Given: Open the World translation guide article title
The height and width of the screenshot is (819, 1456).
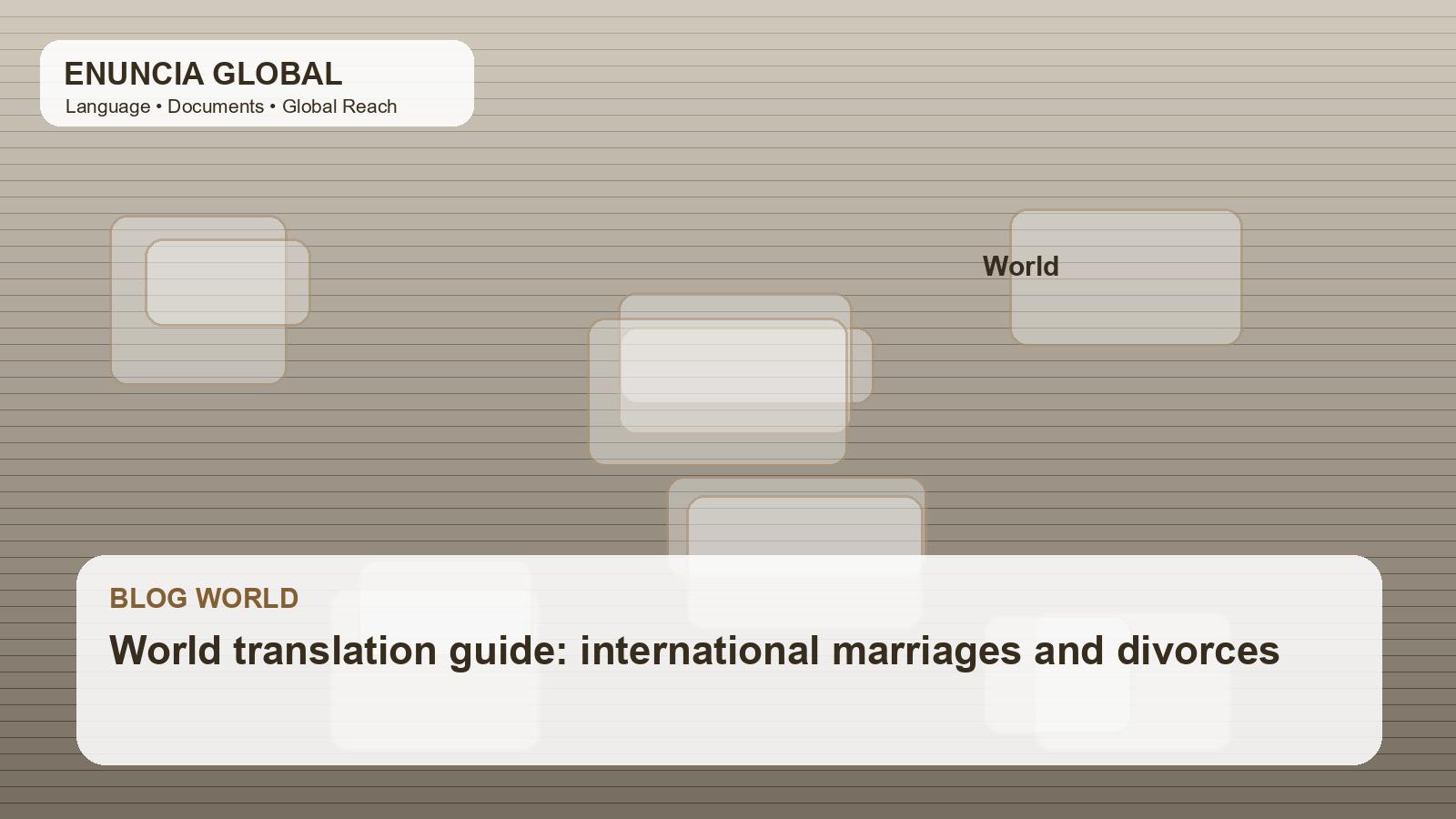Looking at the screenshot, I should [694, 651].
